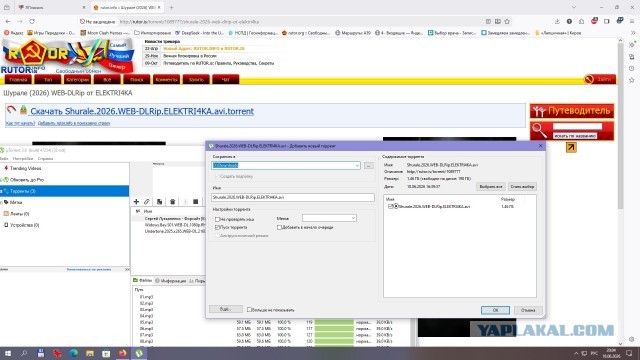Open the 'Настройки' menu in uTorrent
640x360 pixels.
pos(23,158)
